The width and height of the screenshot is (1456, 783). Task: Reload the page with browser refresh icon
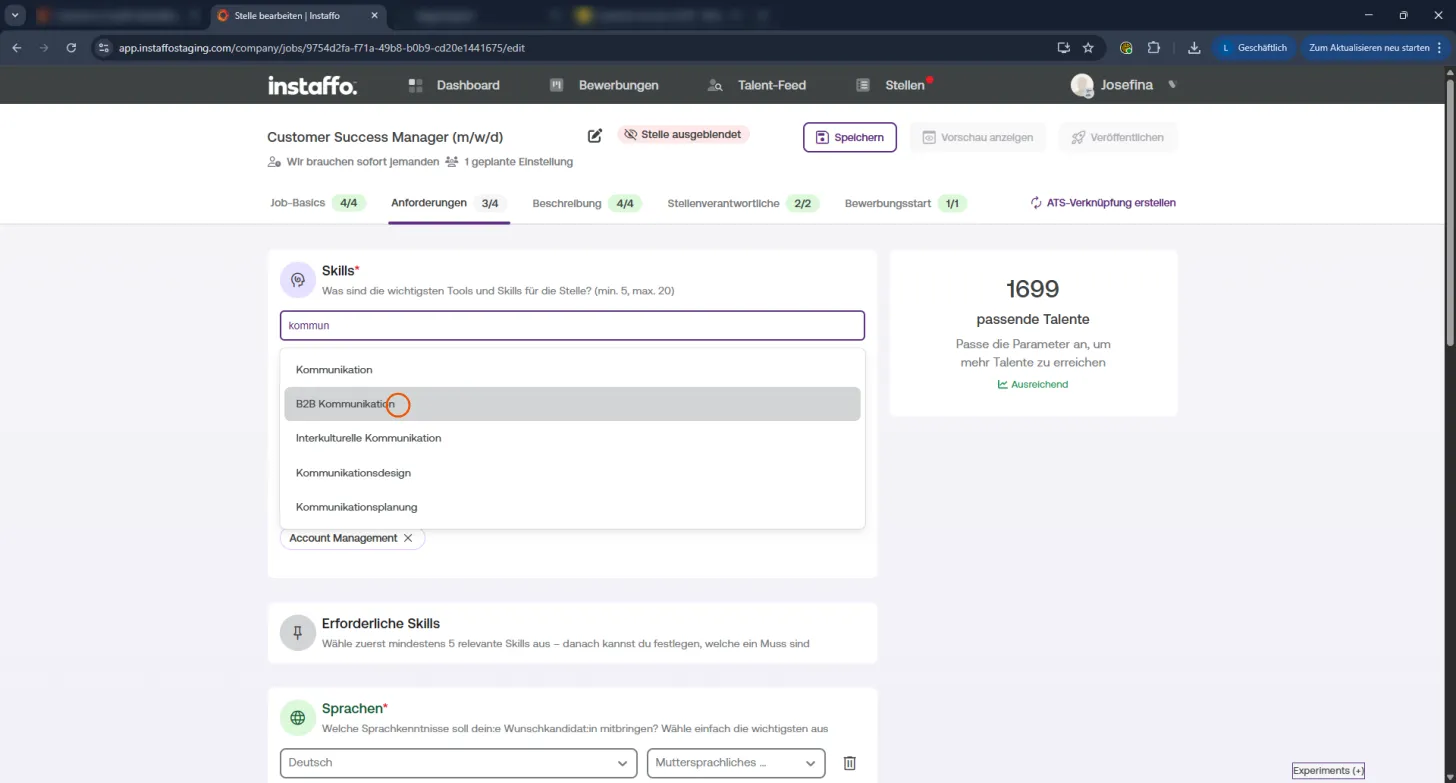click(71, 48)
